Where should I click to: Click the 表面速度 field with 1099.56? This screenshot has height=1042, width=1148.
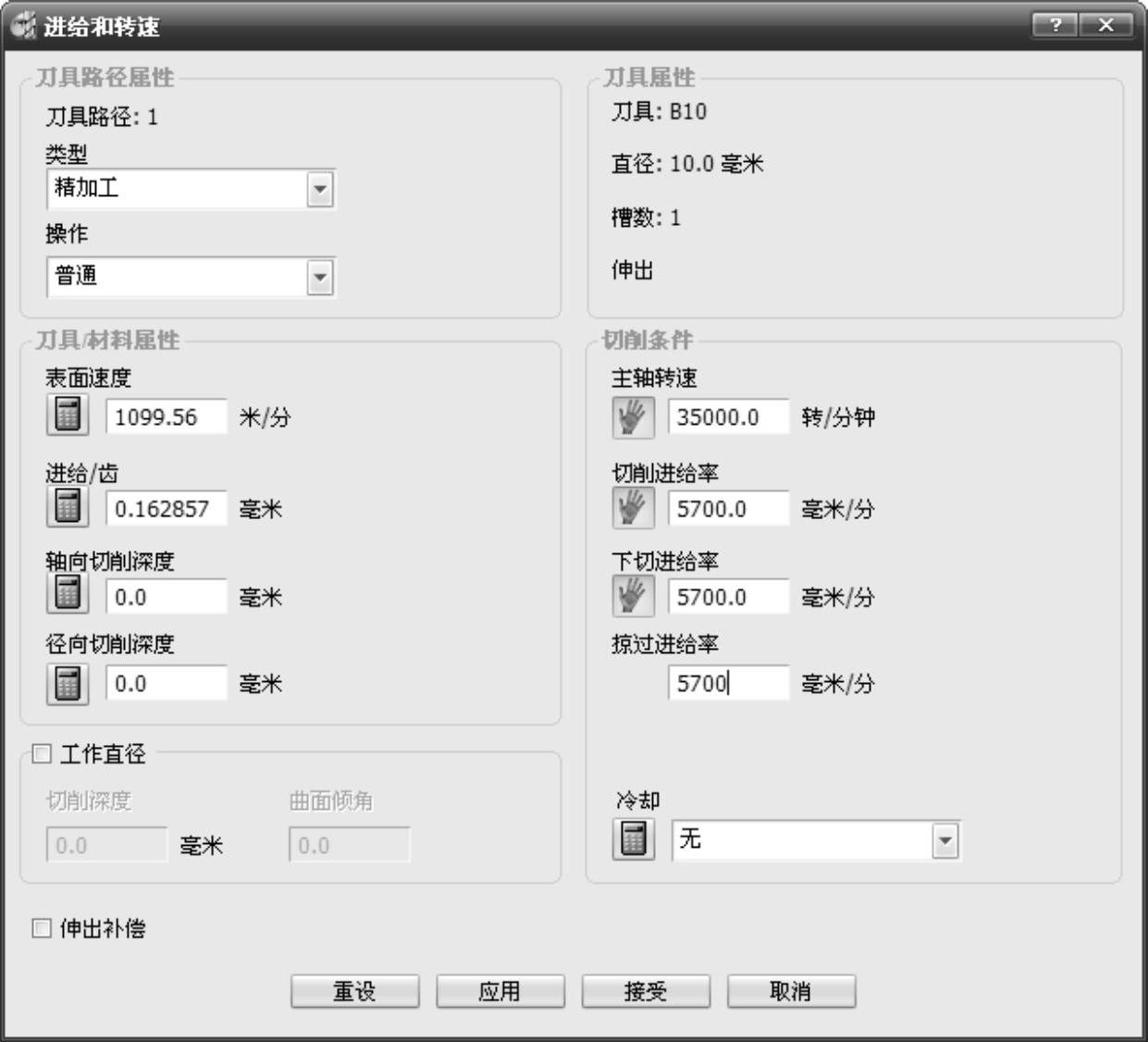[x=167, y=416]
